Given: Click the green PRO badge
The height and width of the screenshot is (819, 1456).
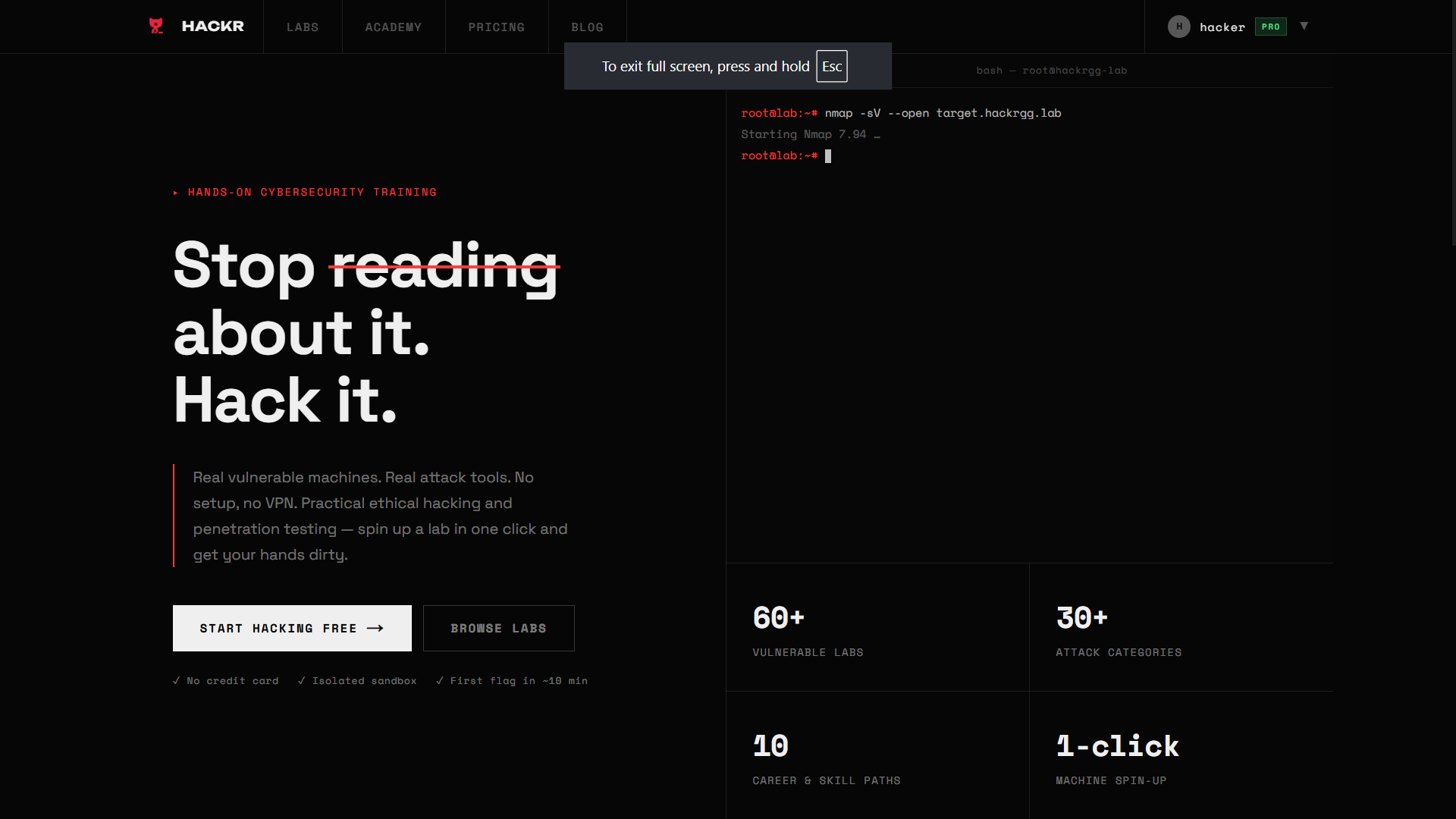Looking at the screenshot, I should [x=1270, y=27].
